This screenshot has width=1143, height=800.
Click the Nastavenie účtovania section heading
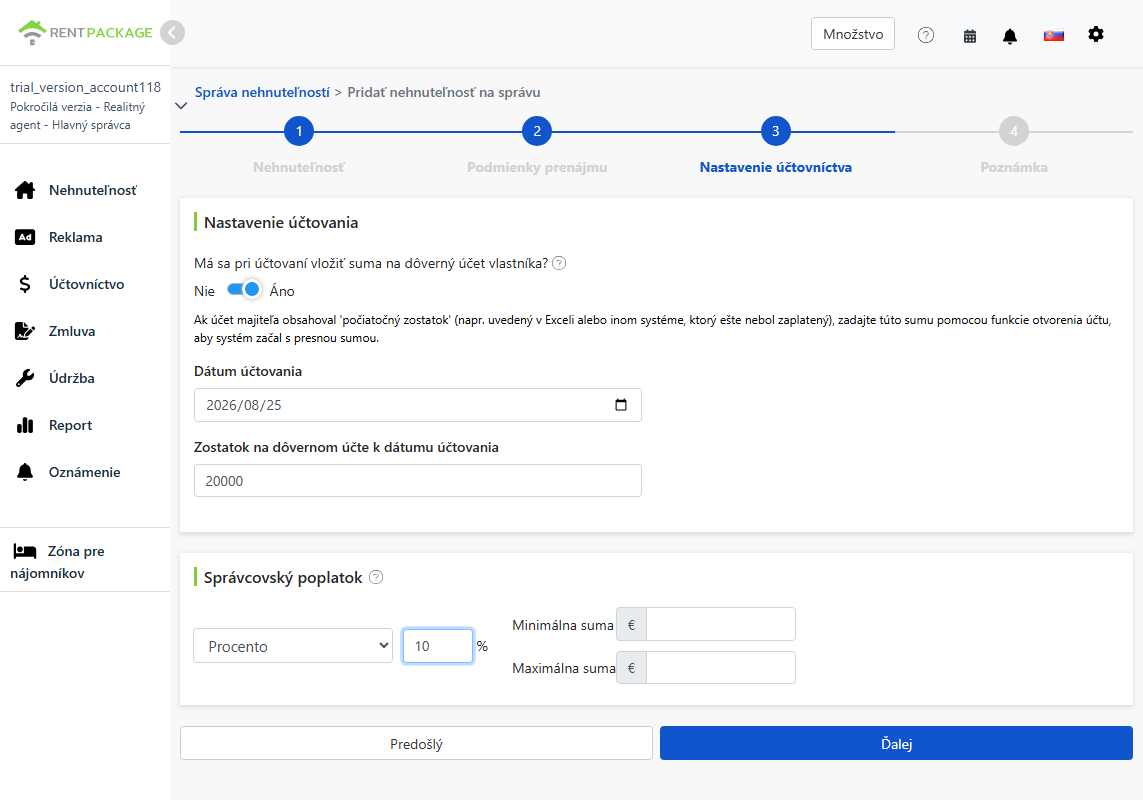click(281, 222)
